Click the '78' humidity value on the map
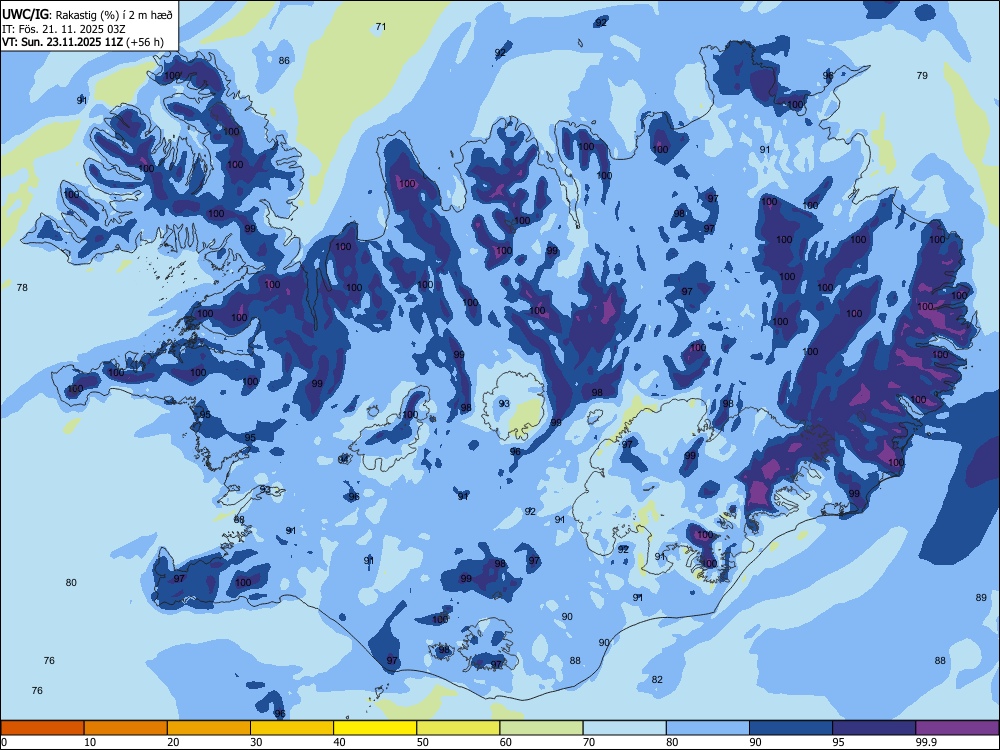 point(22,288)
